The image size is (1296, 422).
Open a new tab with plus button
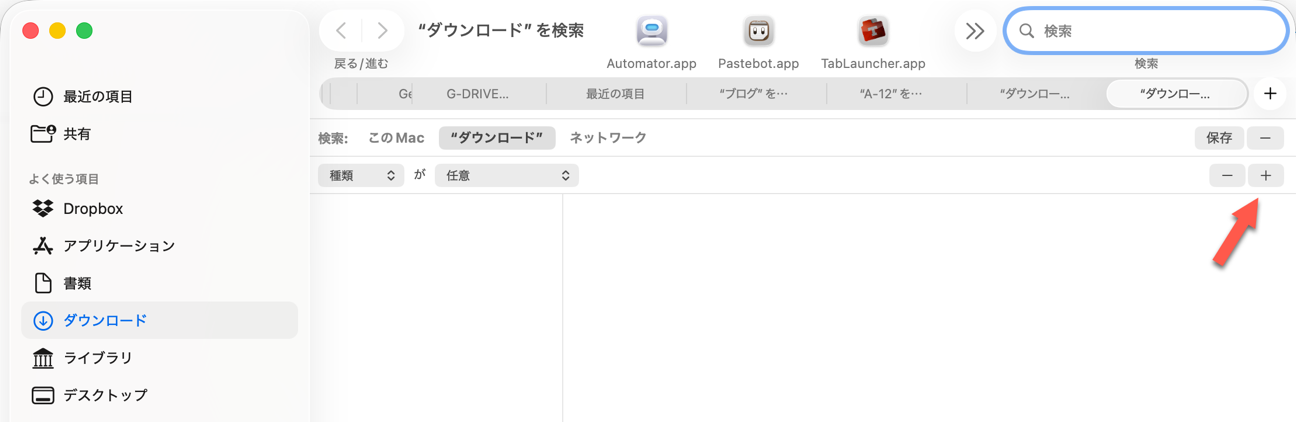pos(1270,94)
